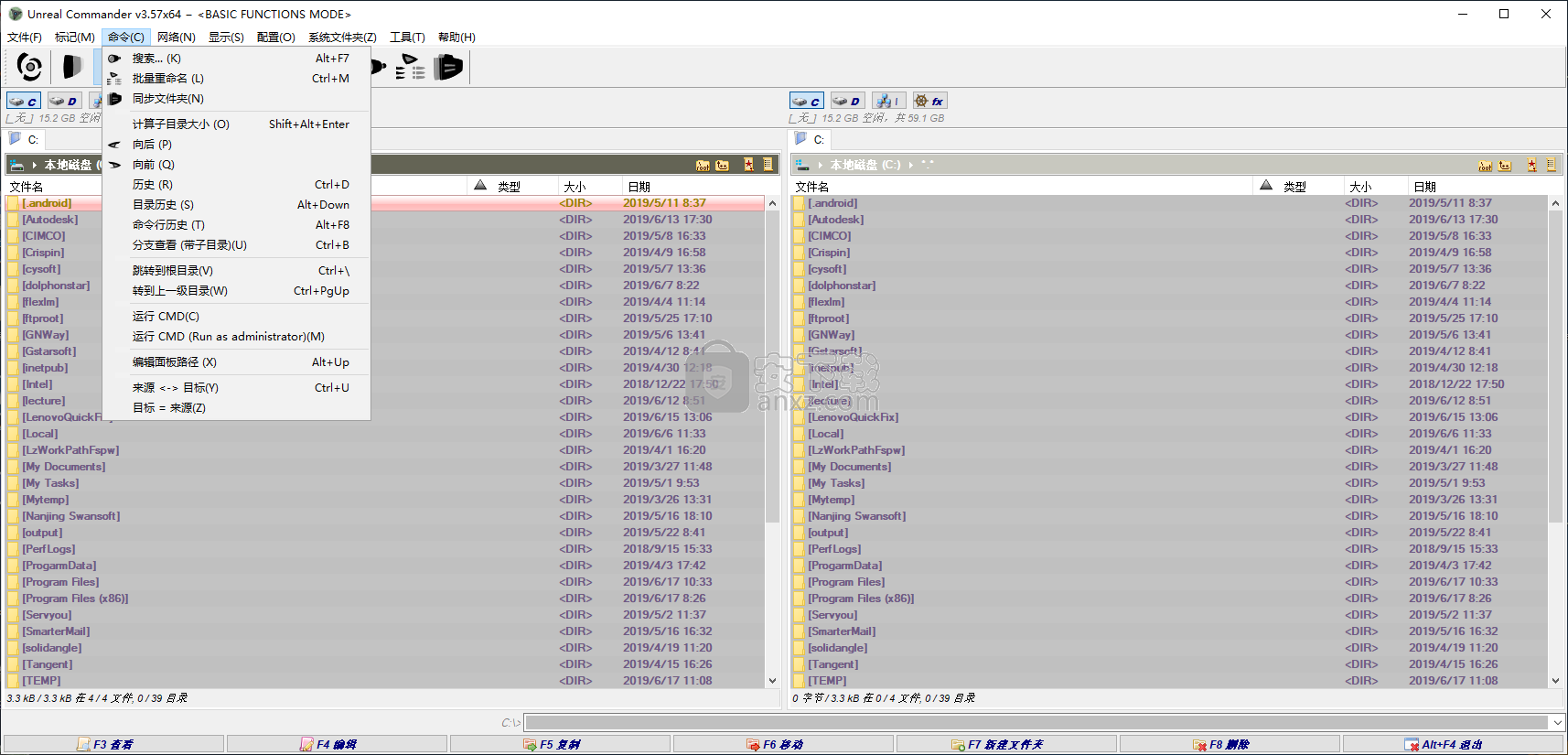Click F4 编辑 button

point(338,745)
